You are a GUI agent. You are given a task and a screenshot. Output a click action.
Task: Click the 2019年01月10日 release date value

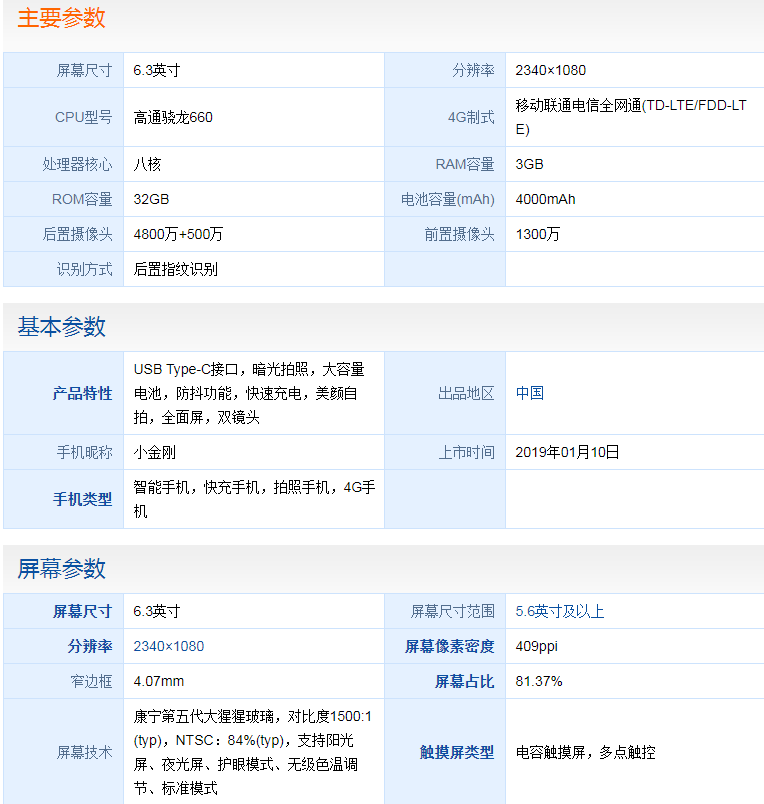[x=567, y=452]
